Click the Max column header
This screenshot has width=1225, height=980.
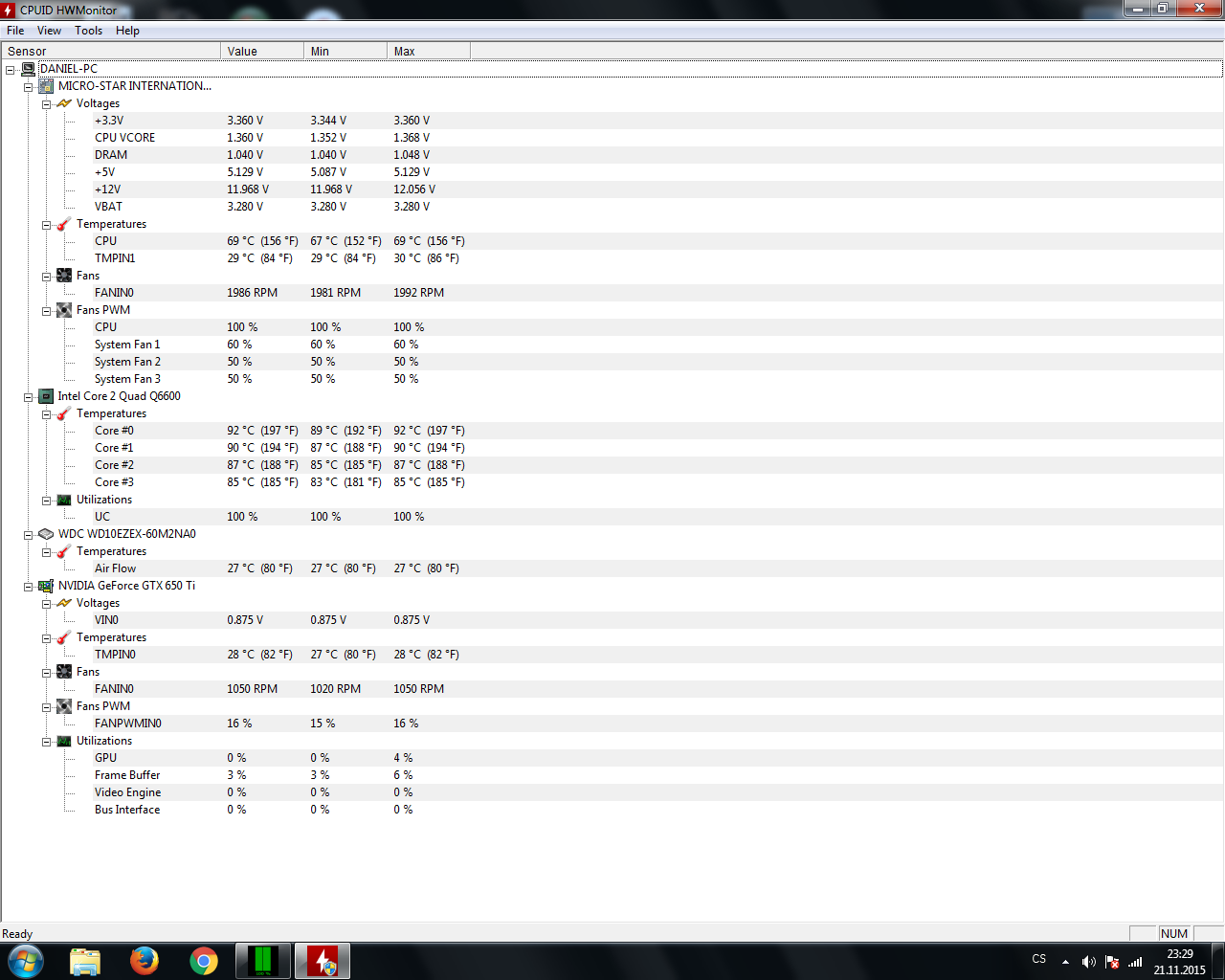[x=429, y=51]
